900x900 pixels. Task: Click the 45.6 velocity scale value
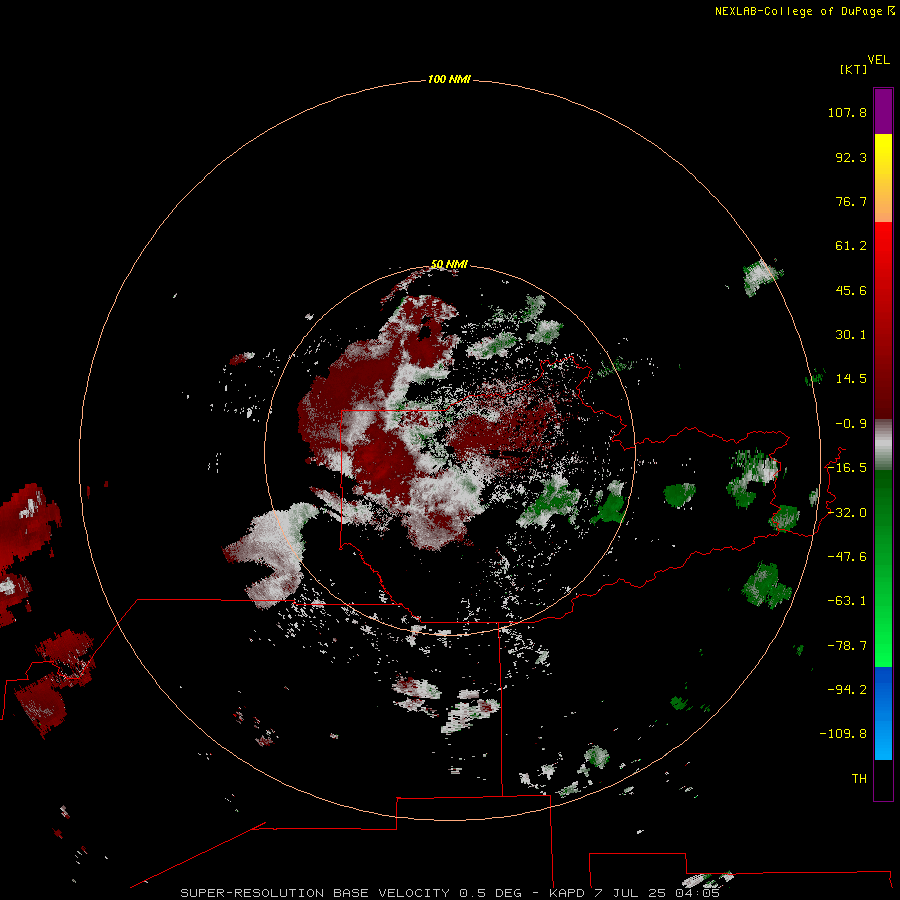pyautogui.click(x=851, y=290)
